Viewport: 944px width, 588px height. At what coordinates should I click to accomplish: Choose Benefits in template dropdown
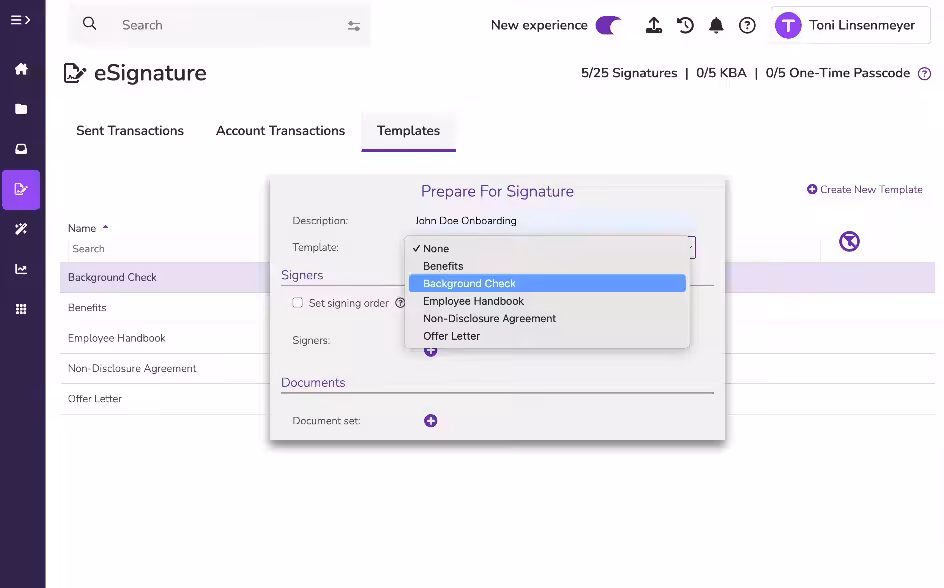tap(547, 266)
